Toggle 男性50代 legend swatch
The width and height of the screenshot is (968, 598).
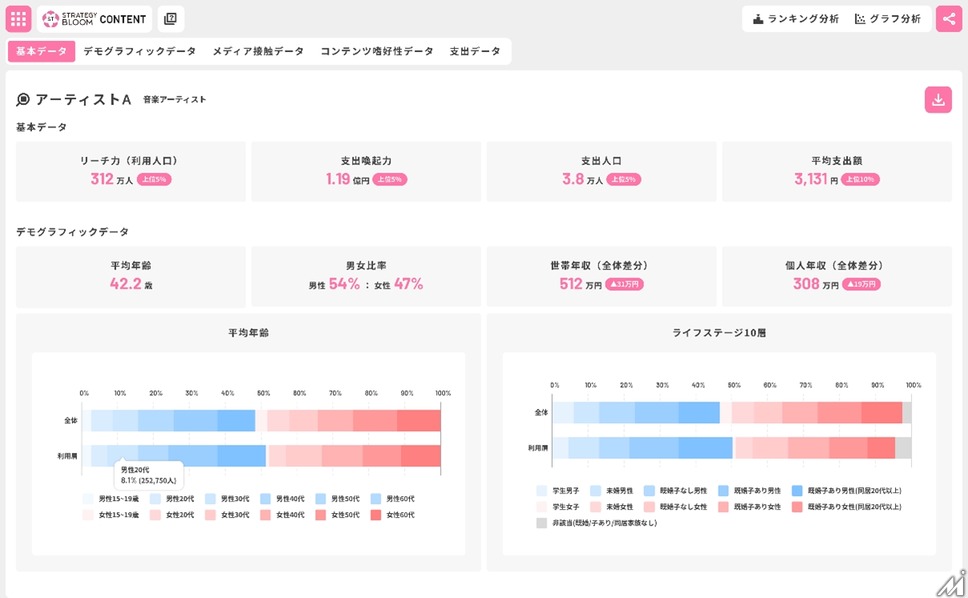[320, 499]
